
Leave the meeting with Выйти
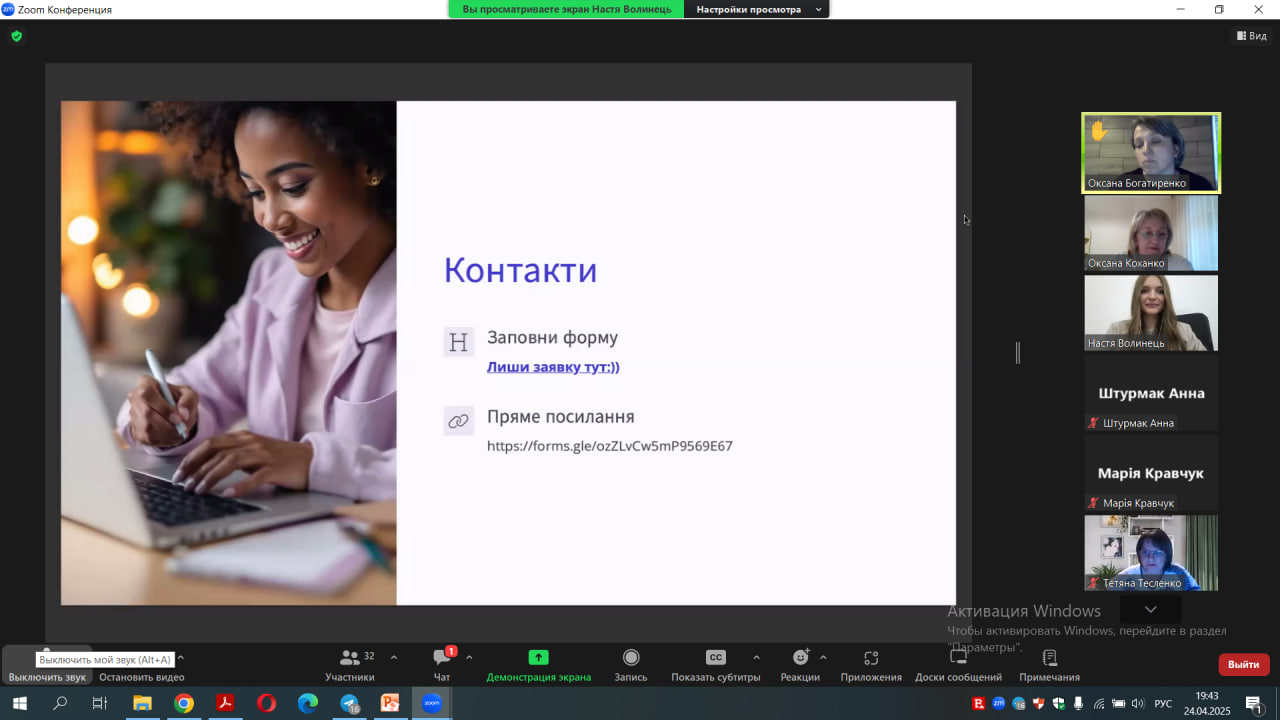[1243, 664]
